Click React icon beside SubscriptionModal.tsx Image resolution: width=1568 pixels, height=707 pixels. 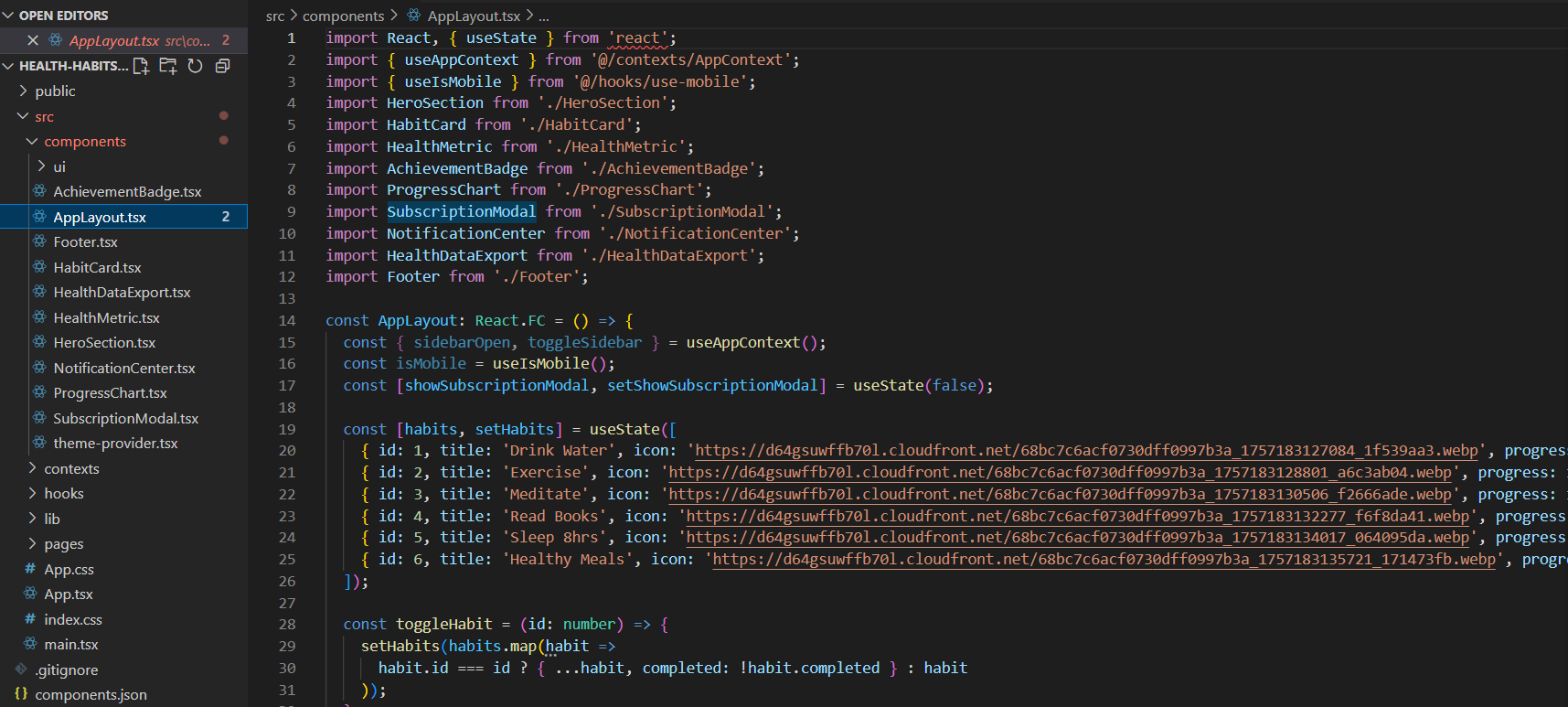39,418
